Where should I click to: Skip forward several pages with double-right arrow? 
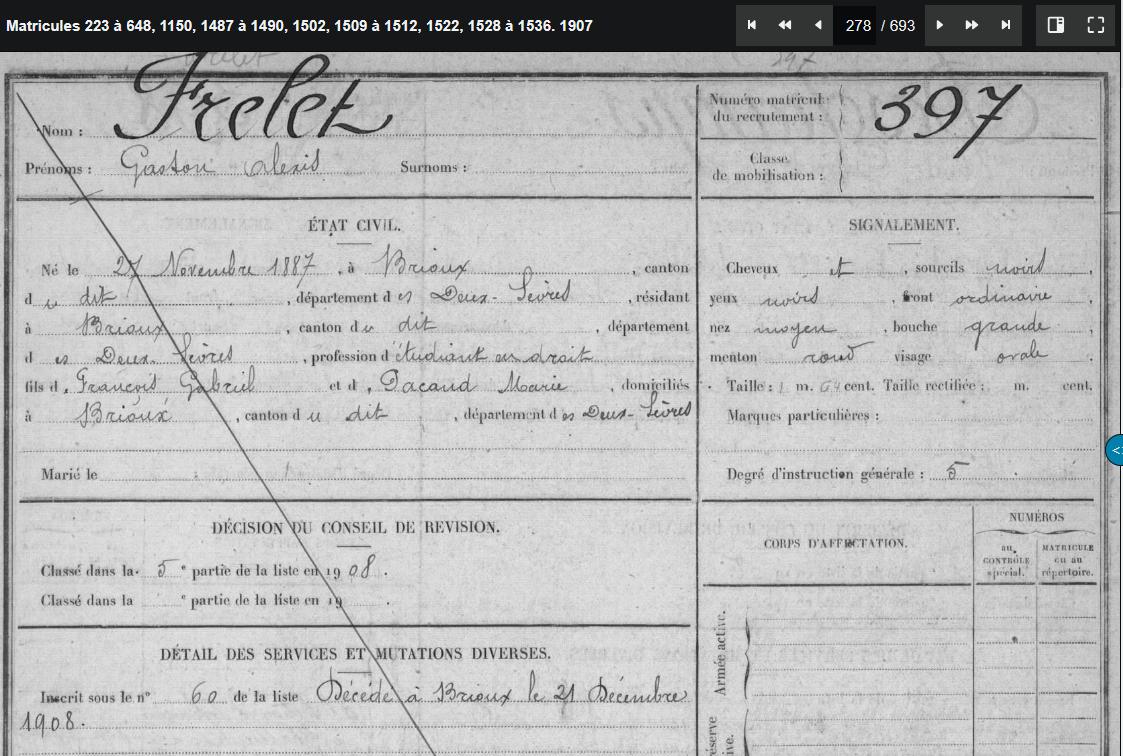[972, 26]
